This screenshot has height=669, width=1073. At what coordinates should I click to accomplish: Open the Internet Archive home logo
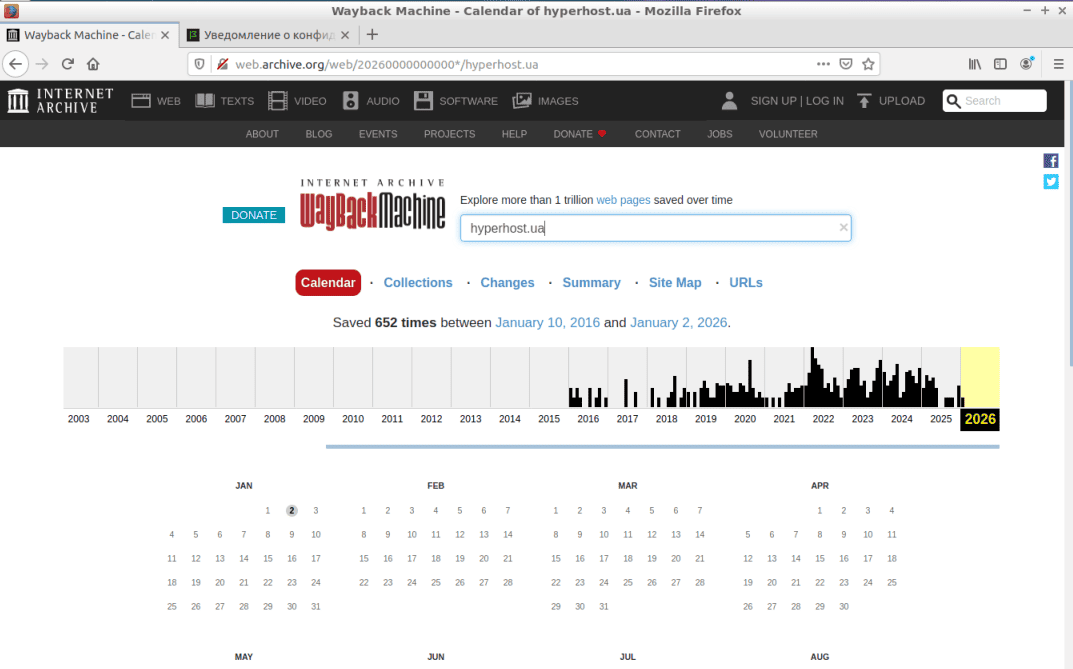click(x=60, y=100)
